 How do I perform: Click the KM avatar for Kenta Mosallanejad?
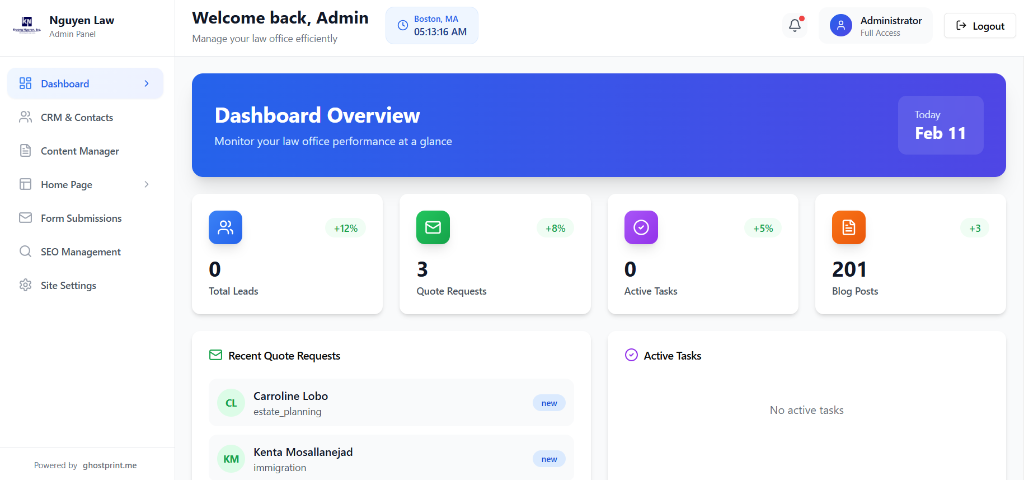click(x=231, y=459)
